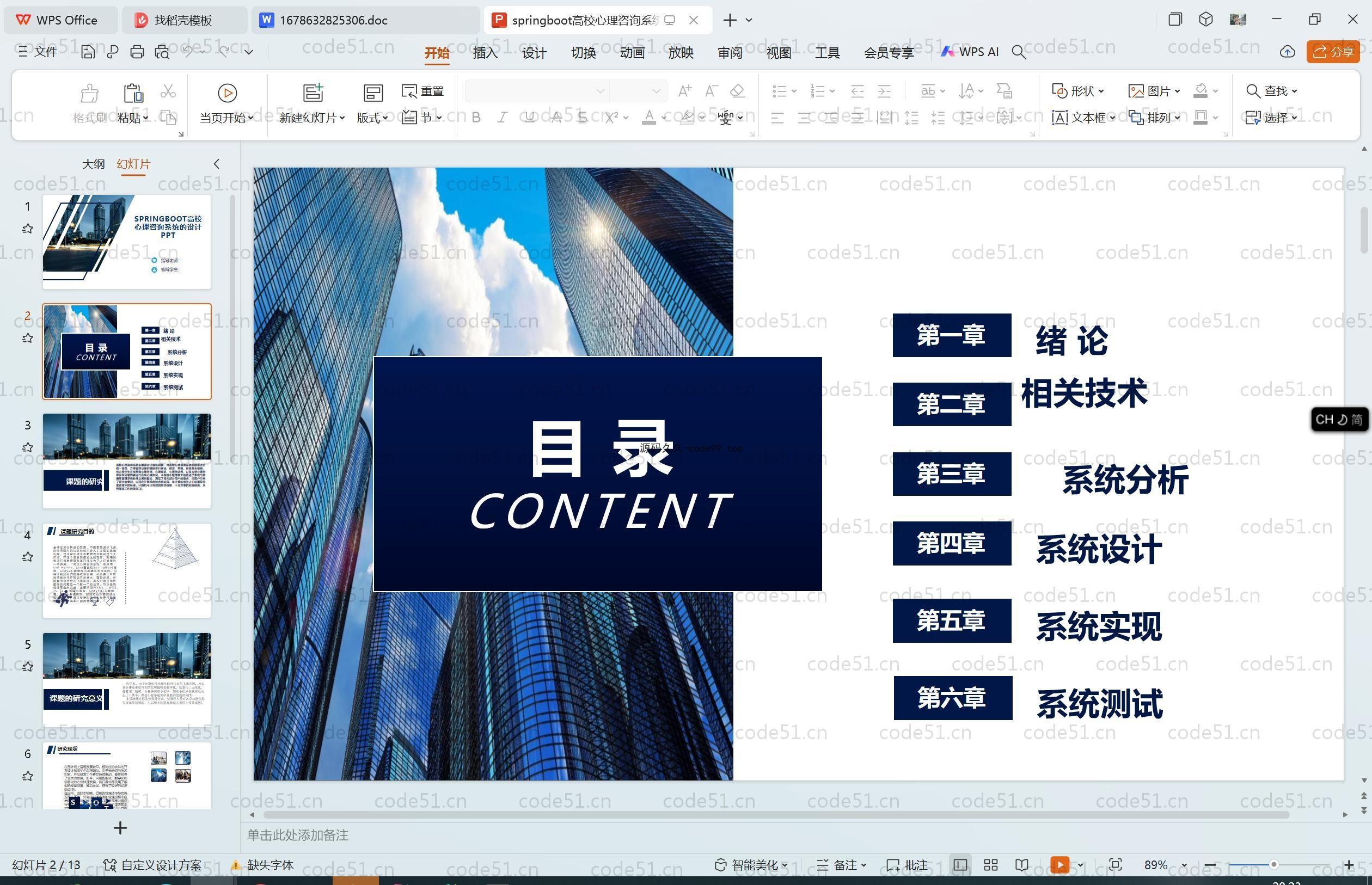1372x885 pixels.
Task: Click the Share (分享) button
Action: coord(1333,52)
